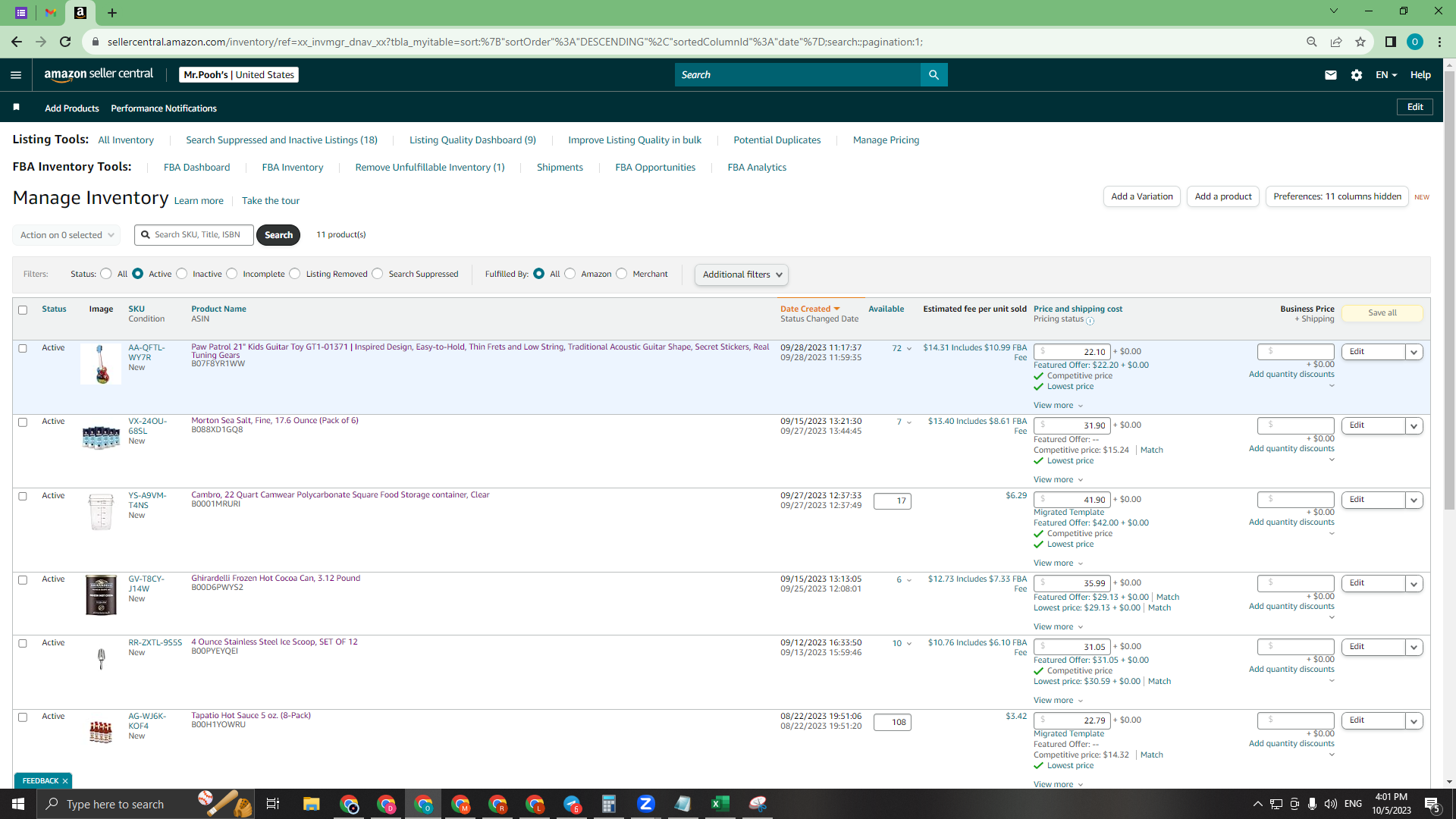Screen dimensions: 1456x819
Task: Open the Windows Start menu
Action: (18, 804)
